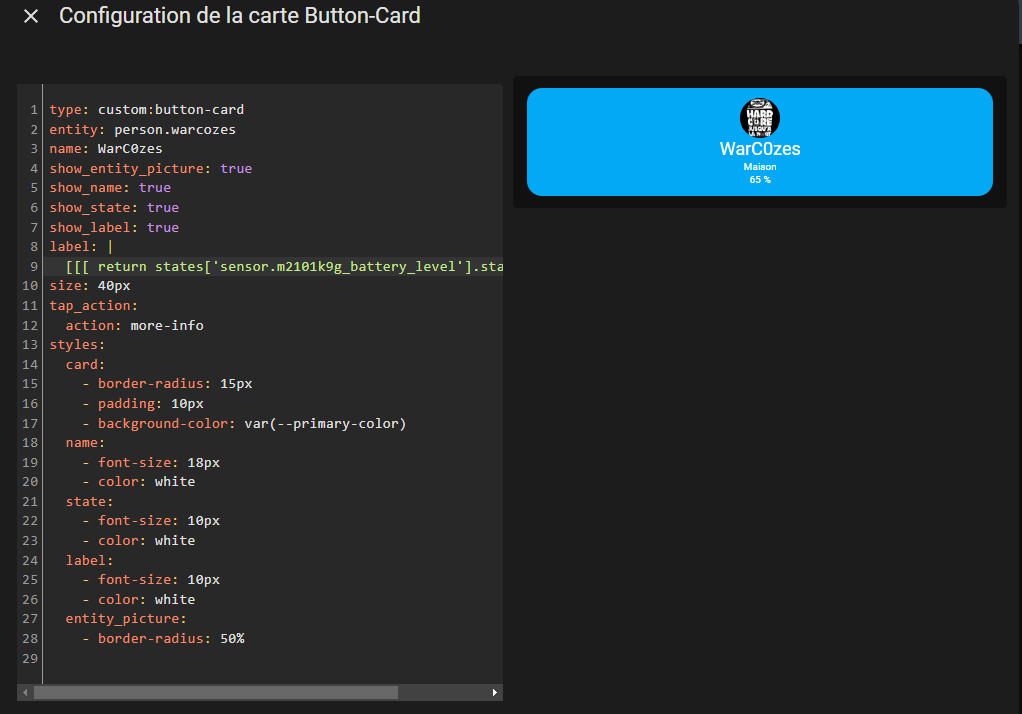Close the Button-Card configuration dialog
Viewport: 1022px width, 714px height.
click(31, 17)
